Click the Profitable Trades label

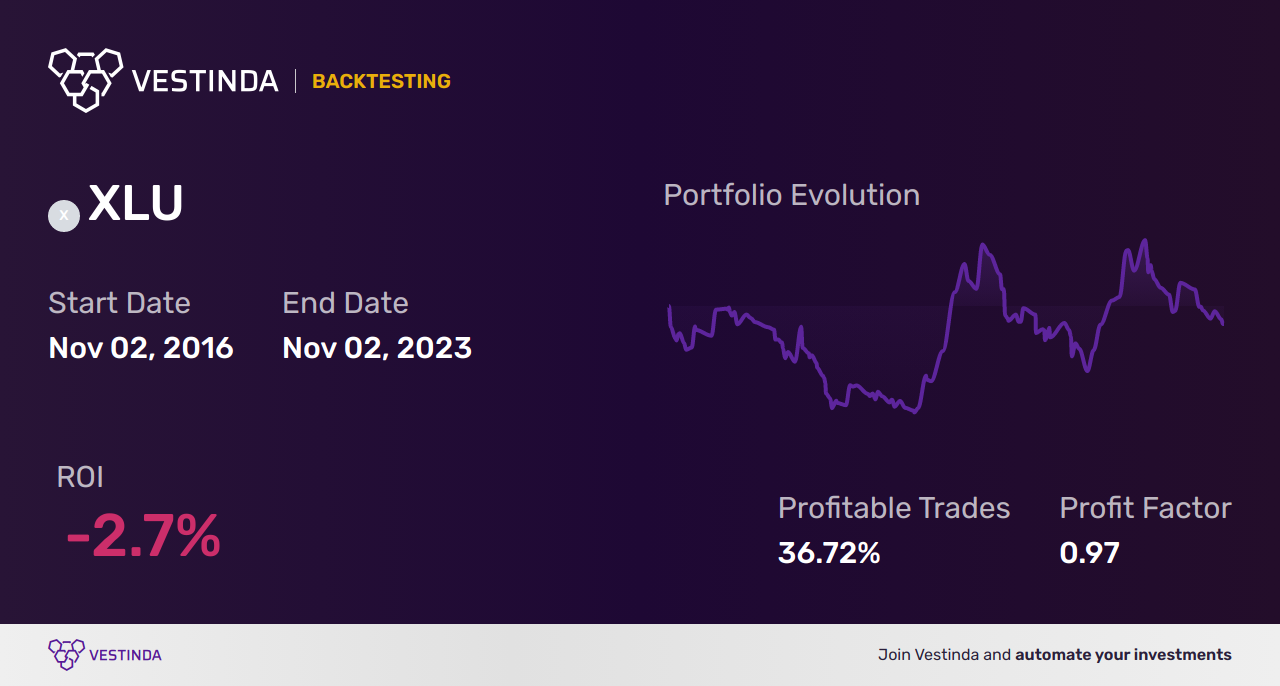tap(894, 508)
